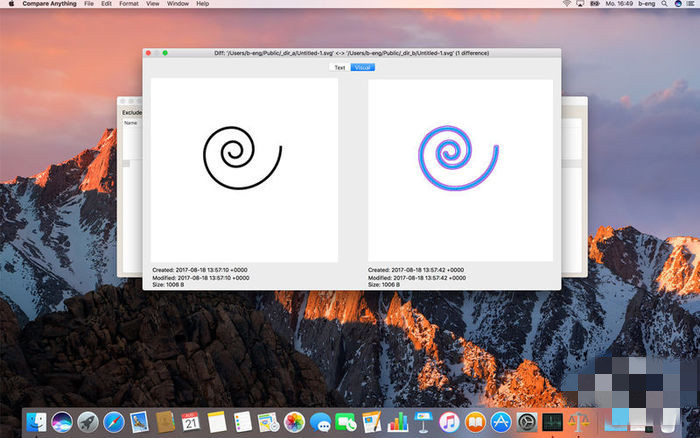Open Siri from the menu bar

click(x=678, y=4)
